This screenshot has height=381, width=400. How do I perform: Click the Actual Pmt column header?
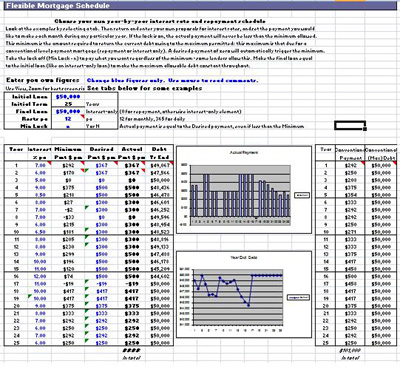(132, 153)
